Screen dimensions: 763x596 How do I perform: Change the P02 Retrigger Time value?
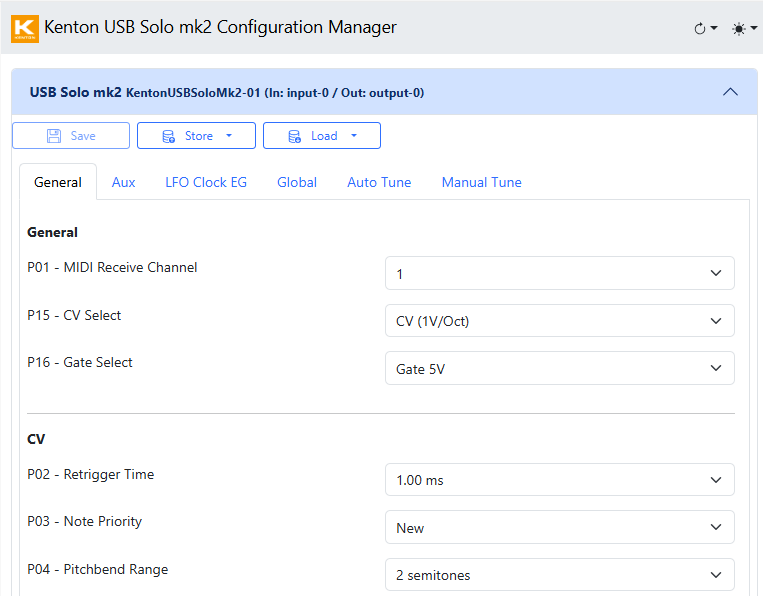559,480
